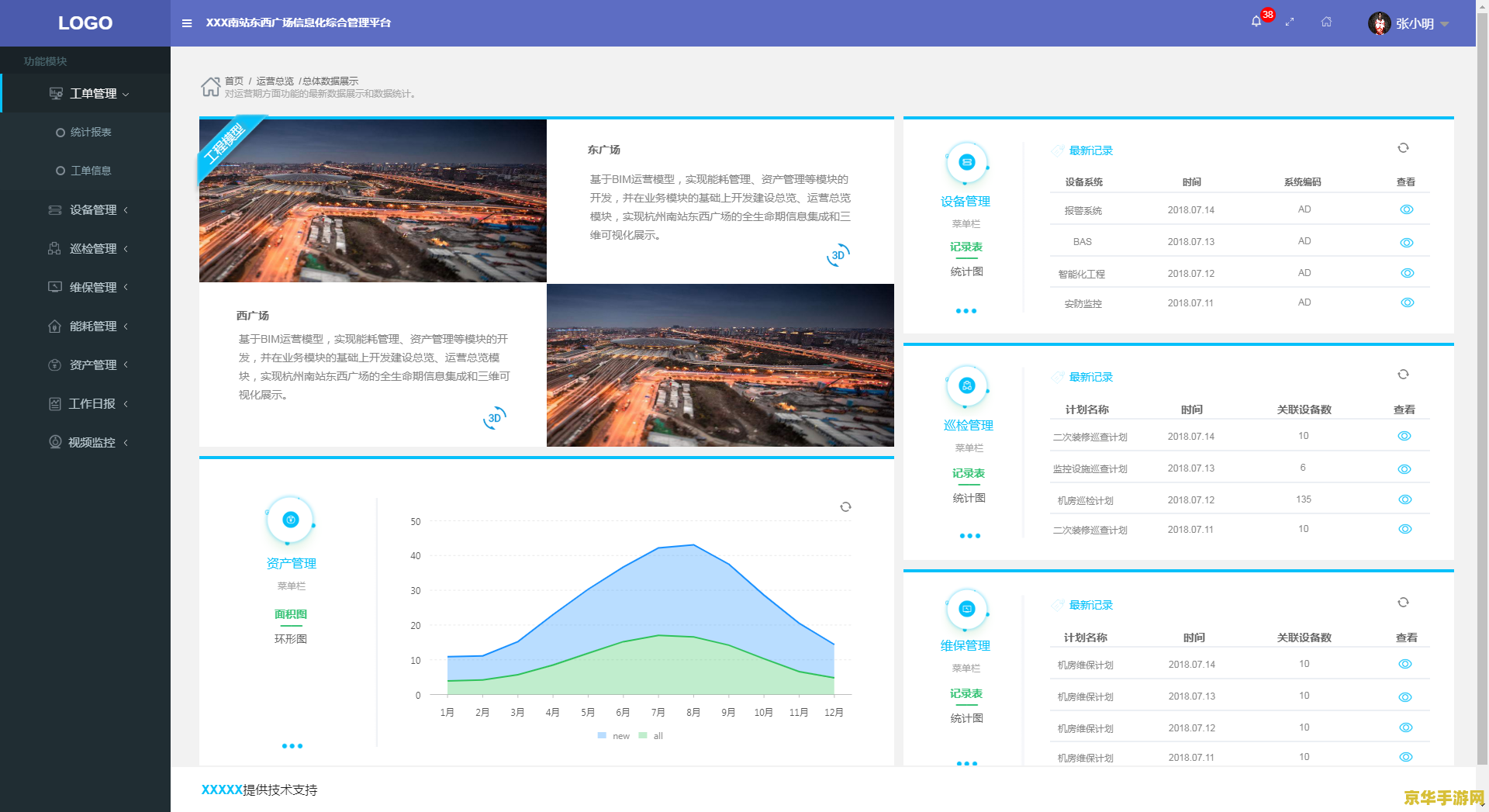Select 统计图 tab in 维保管理 card

[x=966, y=718]
